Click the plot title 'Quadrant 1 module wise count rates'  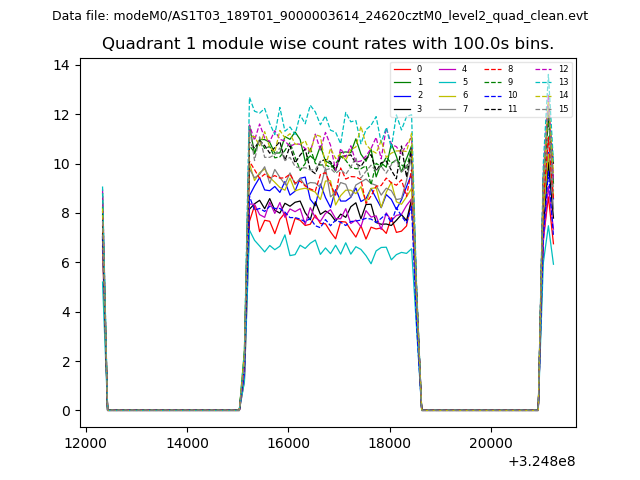click(x=327, y=44)
